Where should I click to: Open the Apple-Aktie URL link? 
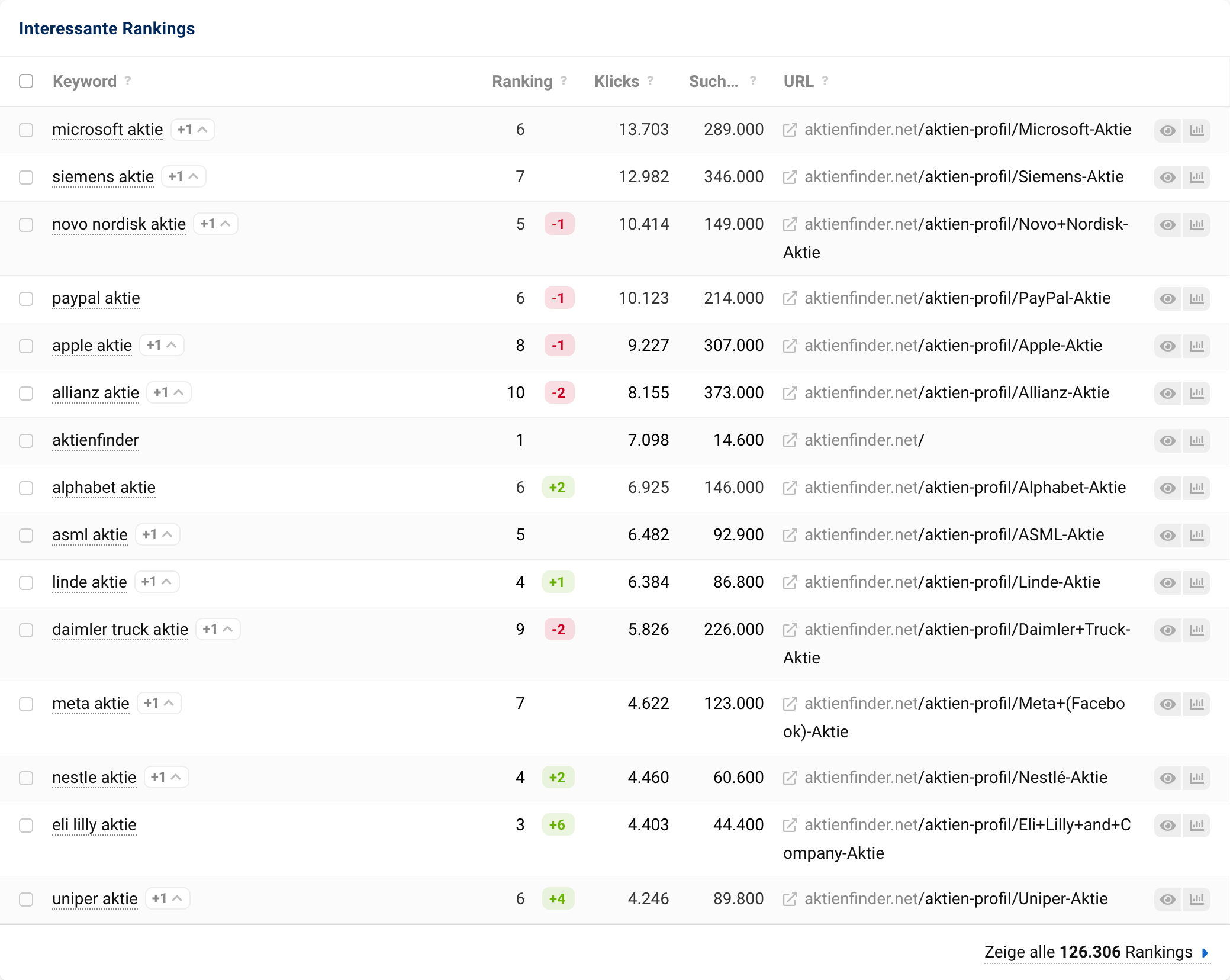[x=953, y=345]
